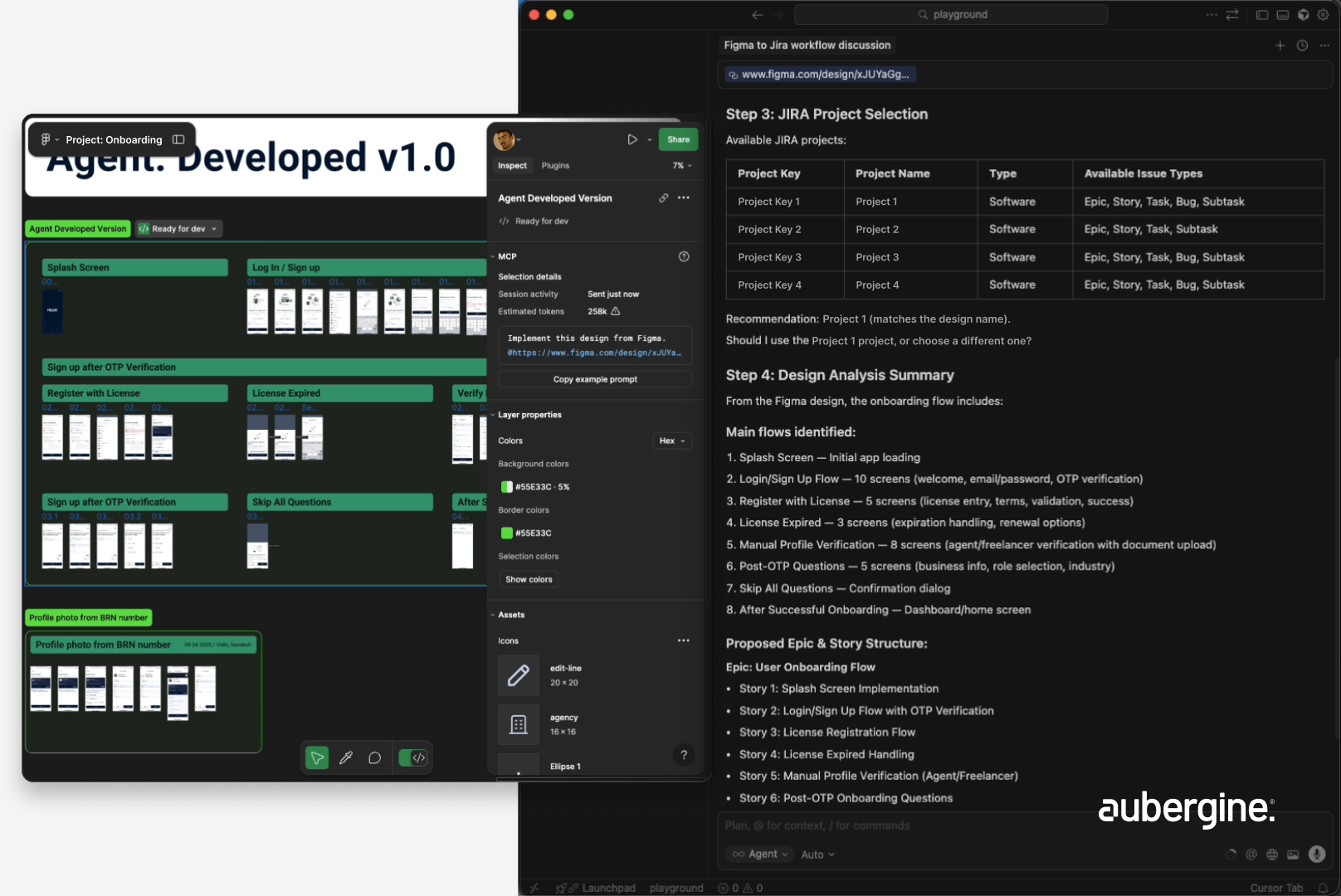Select the Move cursor tool in Figma

click(x=317, y=757)
